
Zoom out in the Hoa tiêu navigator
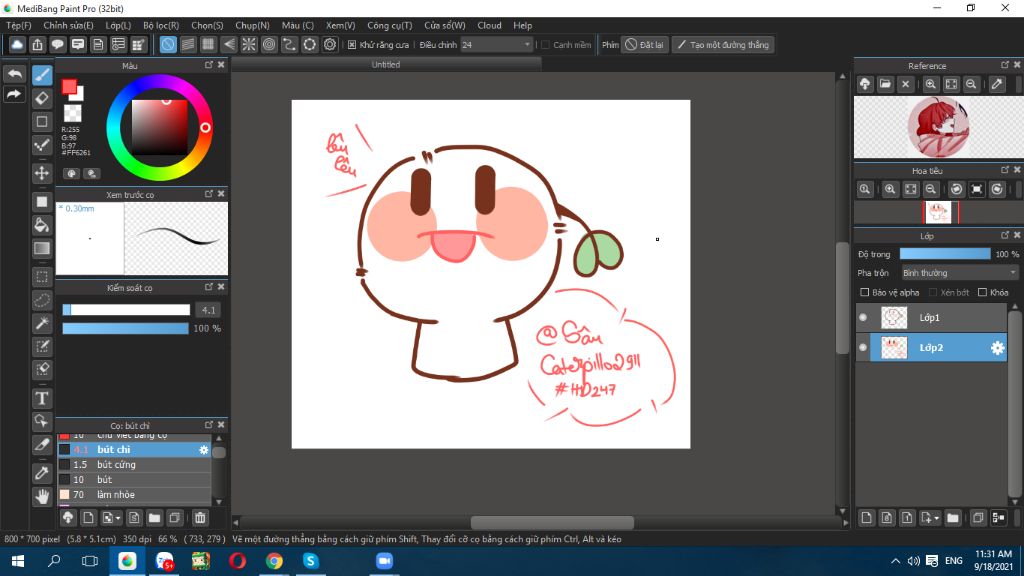(x=931, y=189)
